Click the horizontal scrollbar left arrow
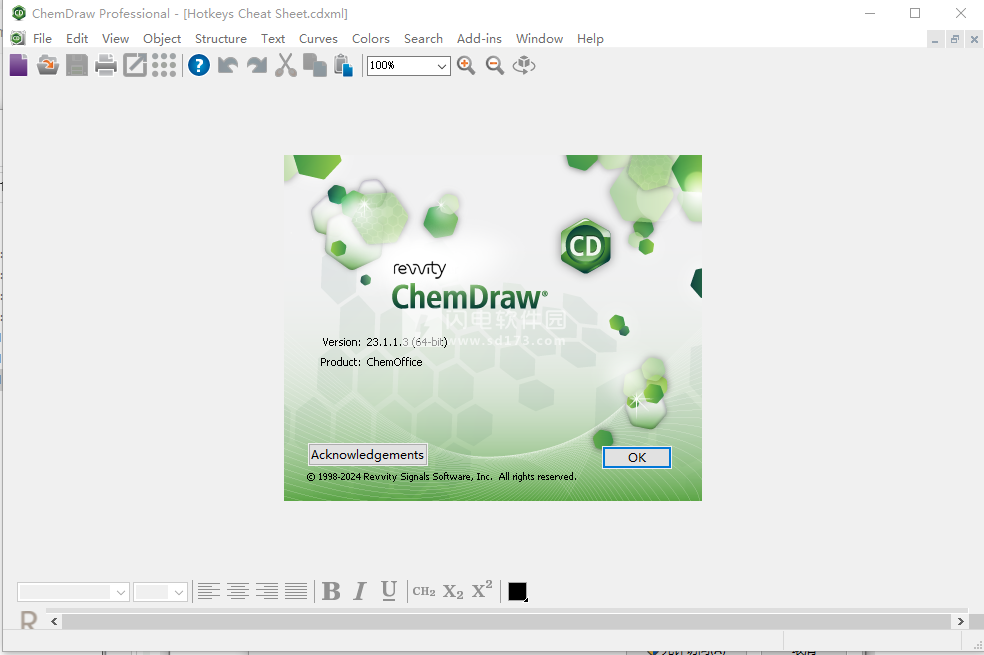This screenshot has height=655, width=984. (x=55, y=622)
